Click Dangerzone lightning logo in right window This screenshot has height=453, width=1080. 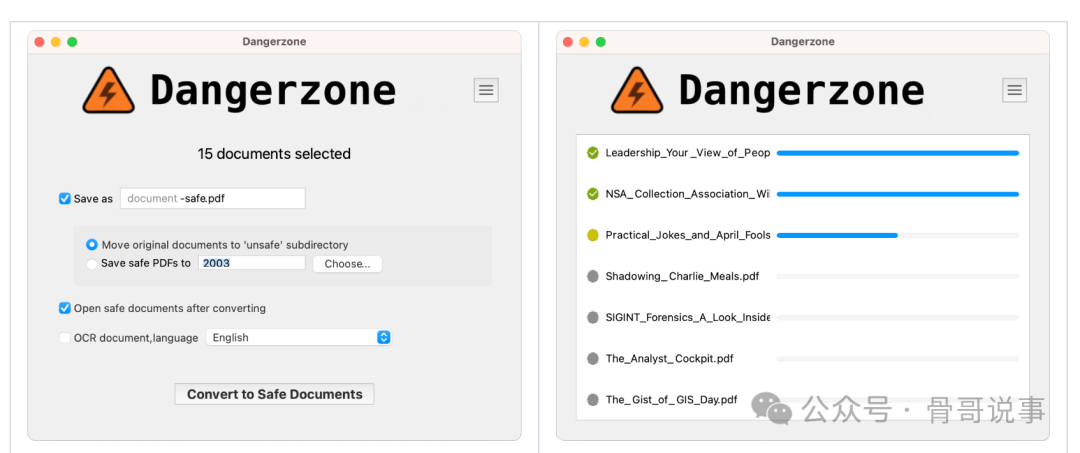(636, 90)
